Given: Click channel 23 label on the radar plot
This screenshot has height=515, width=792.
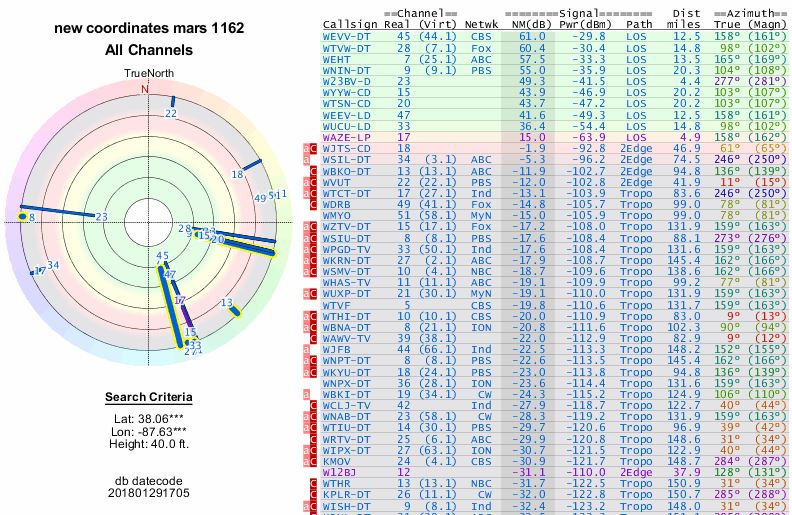Looking at the screenshot, I should (x=101, y=216).
